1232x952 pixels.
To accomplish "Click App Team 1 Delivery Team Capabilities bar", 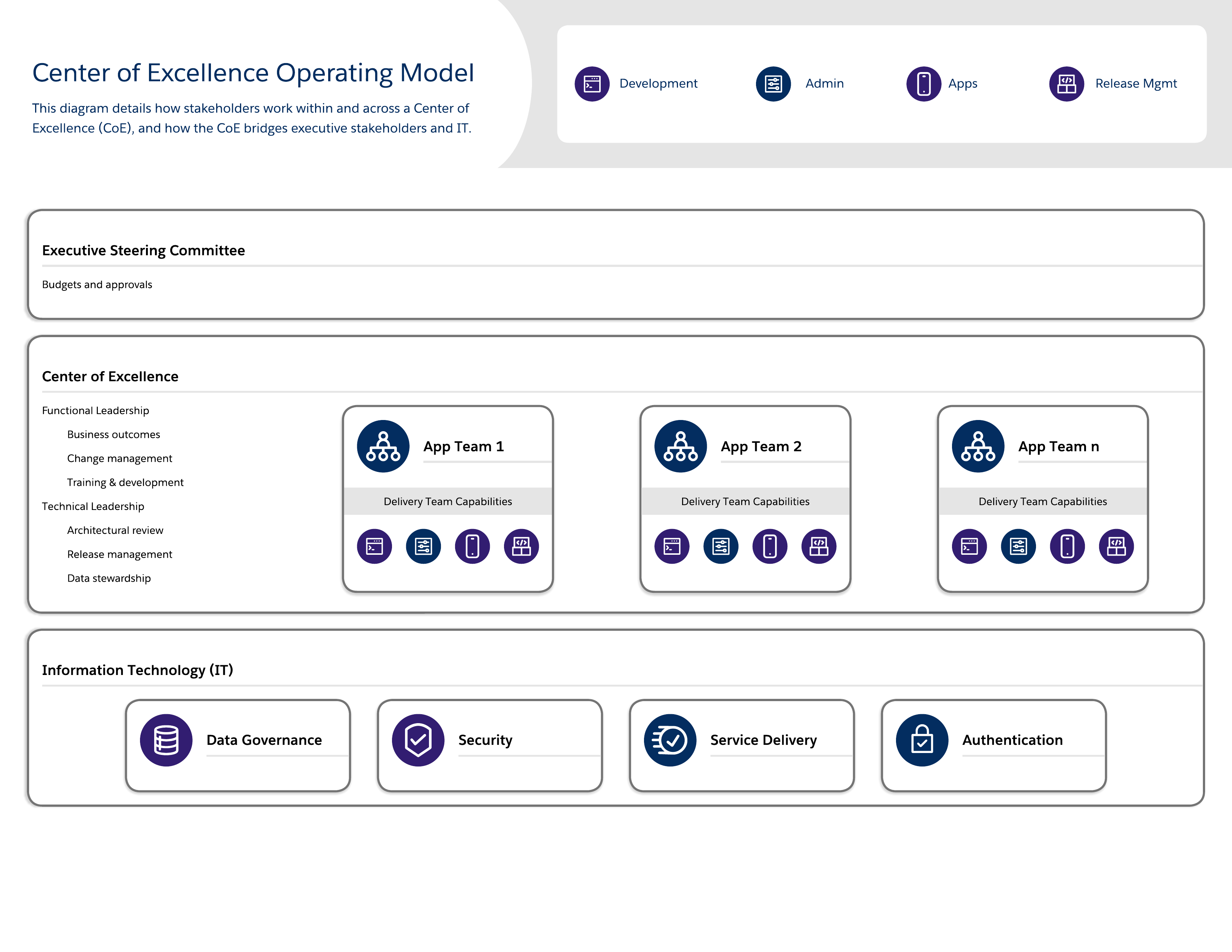I will [x=448, y=501].
